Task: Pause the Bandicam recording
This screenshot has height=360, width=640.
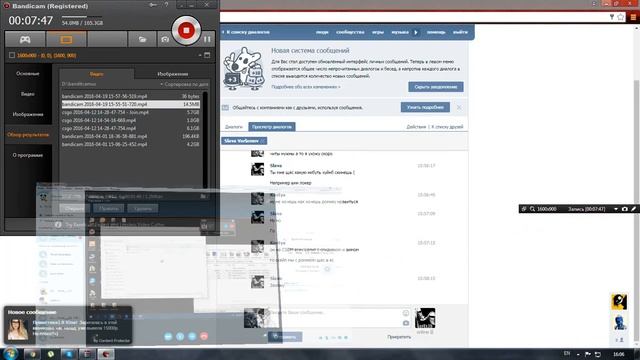Action: 207,39
